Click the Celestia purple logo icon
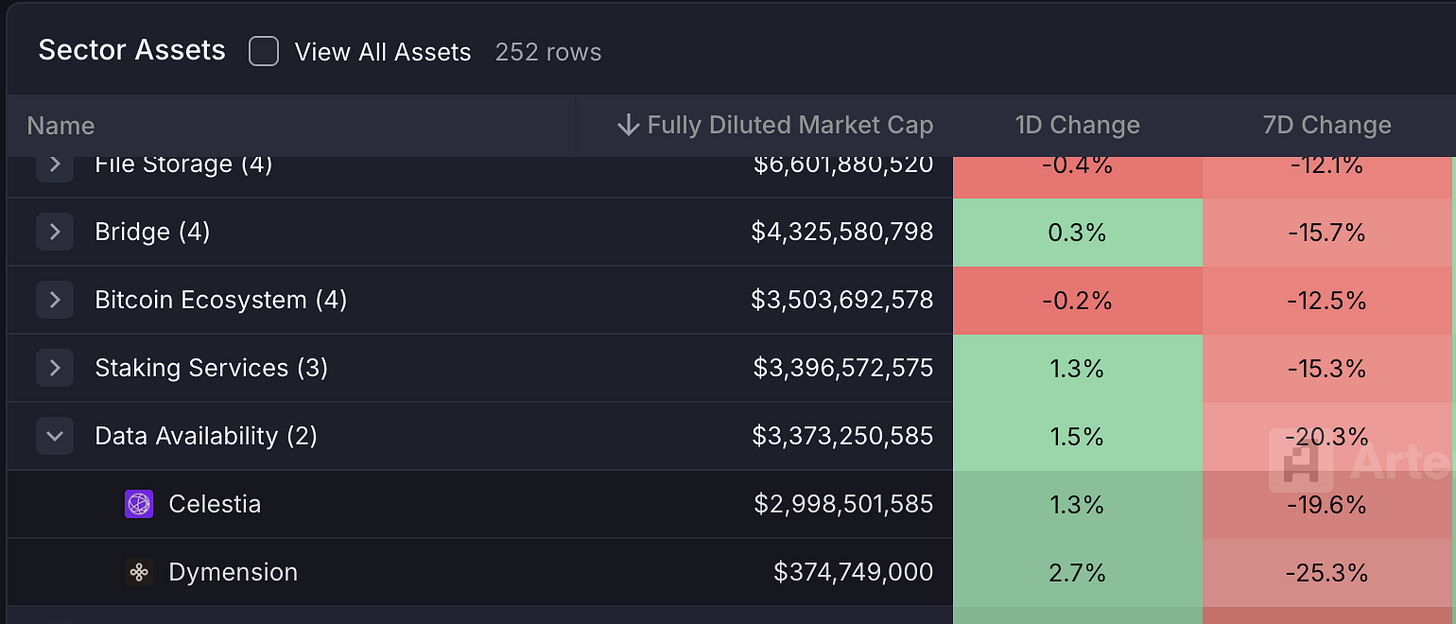Image resolution: width=1456 pixels, height=624 pixels. [139, 504]
